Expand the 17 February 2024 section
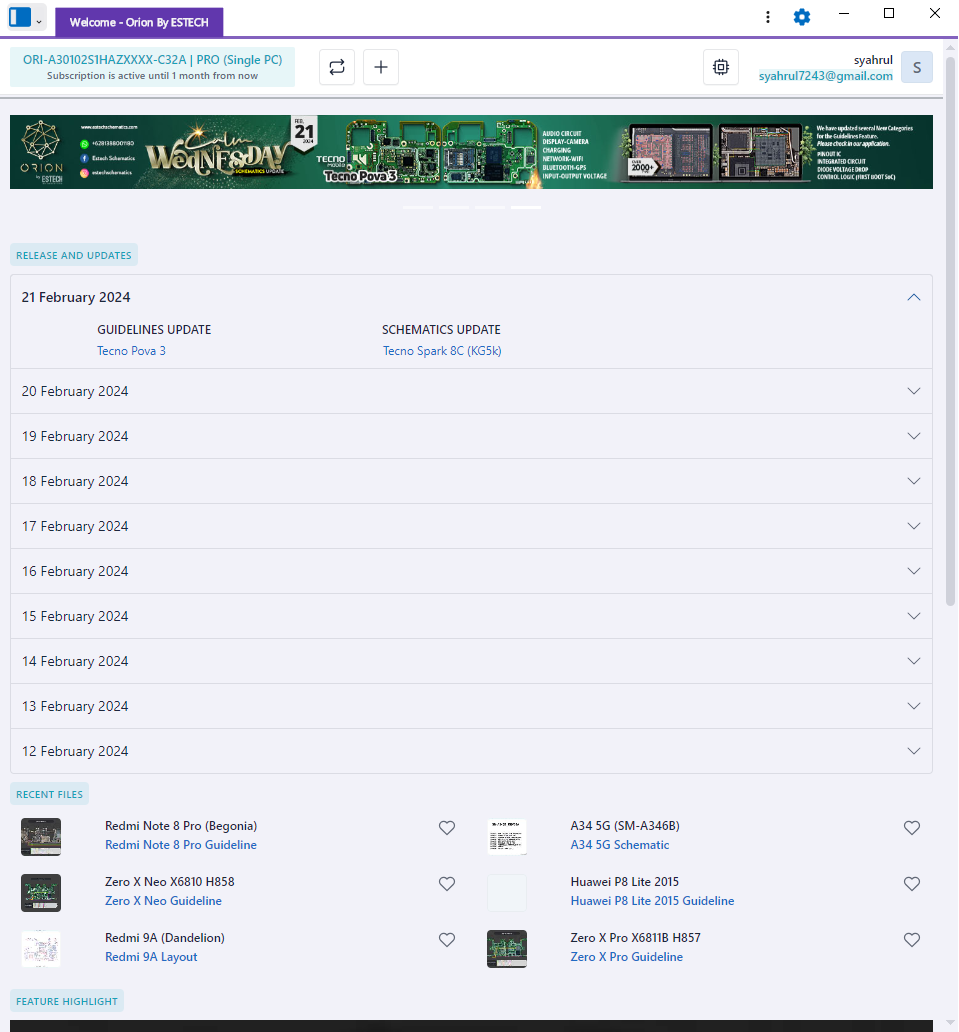 (471, 526)
